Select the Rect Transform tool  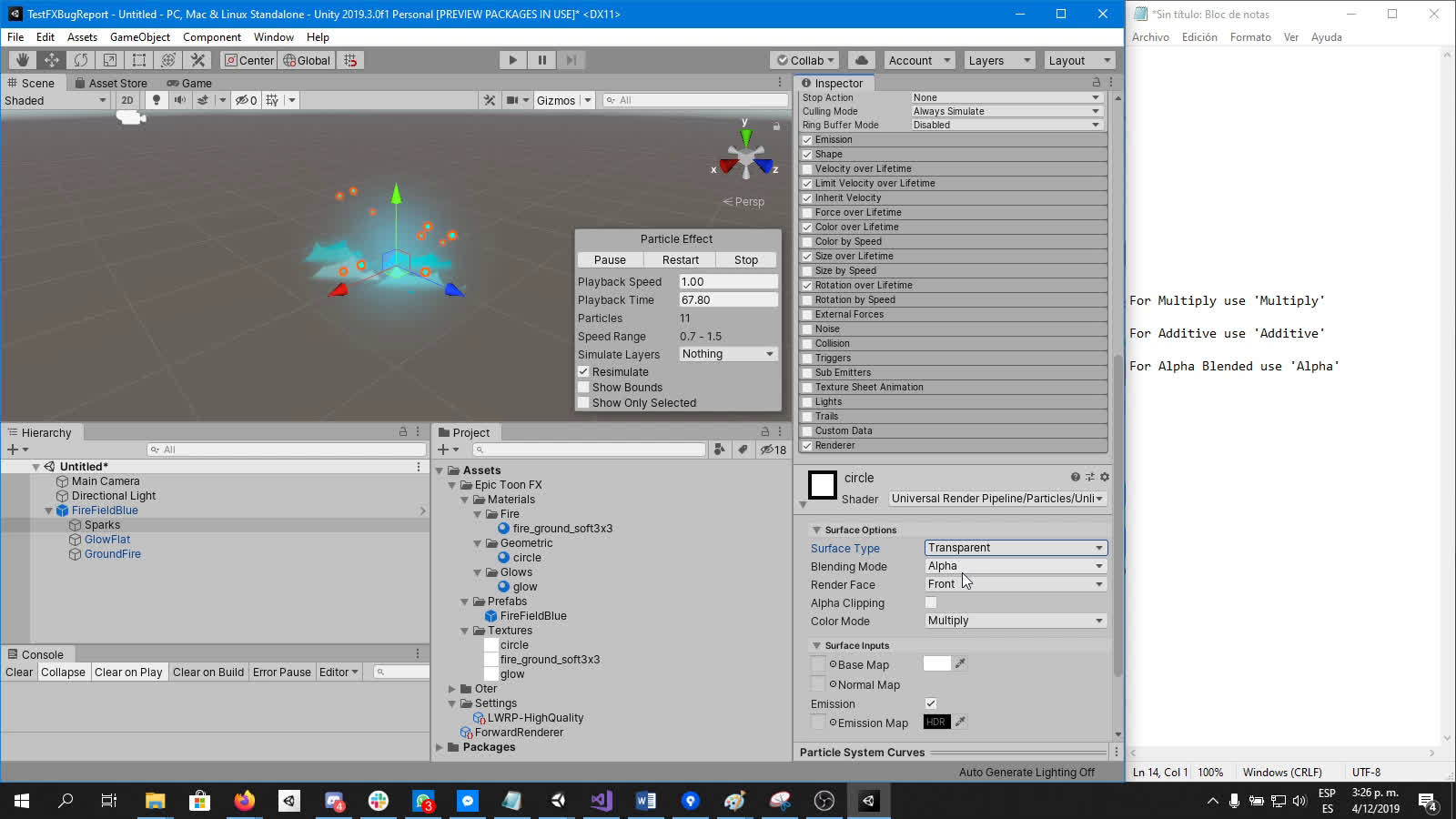coord(139,60)
